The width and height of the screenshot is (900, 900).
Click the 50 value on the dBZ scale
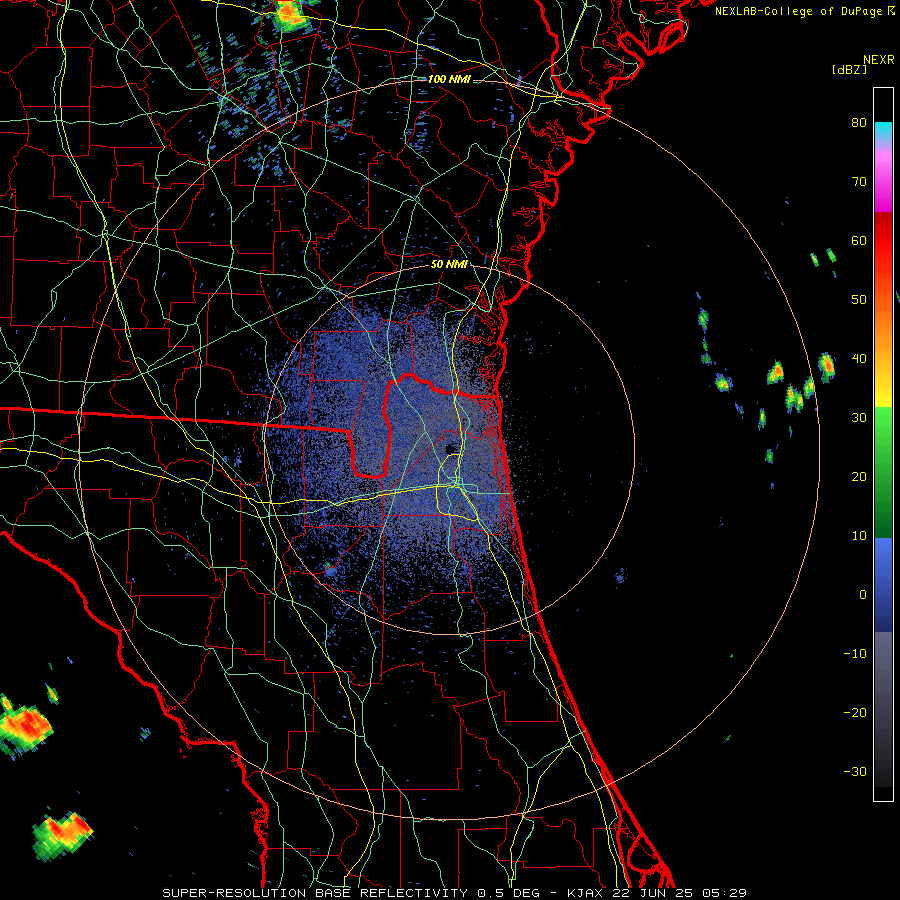(x=859, y=300)
